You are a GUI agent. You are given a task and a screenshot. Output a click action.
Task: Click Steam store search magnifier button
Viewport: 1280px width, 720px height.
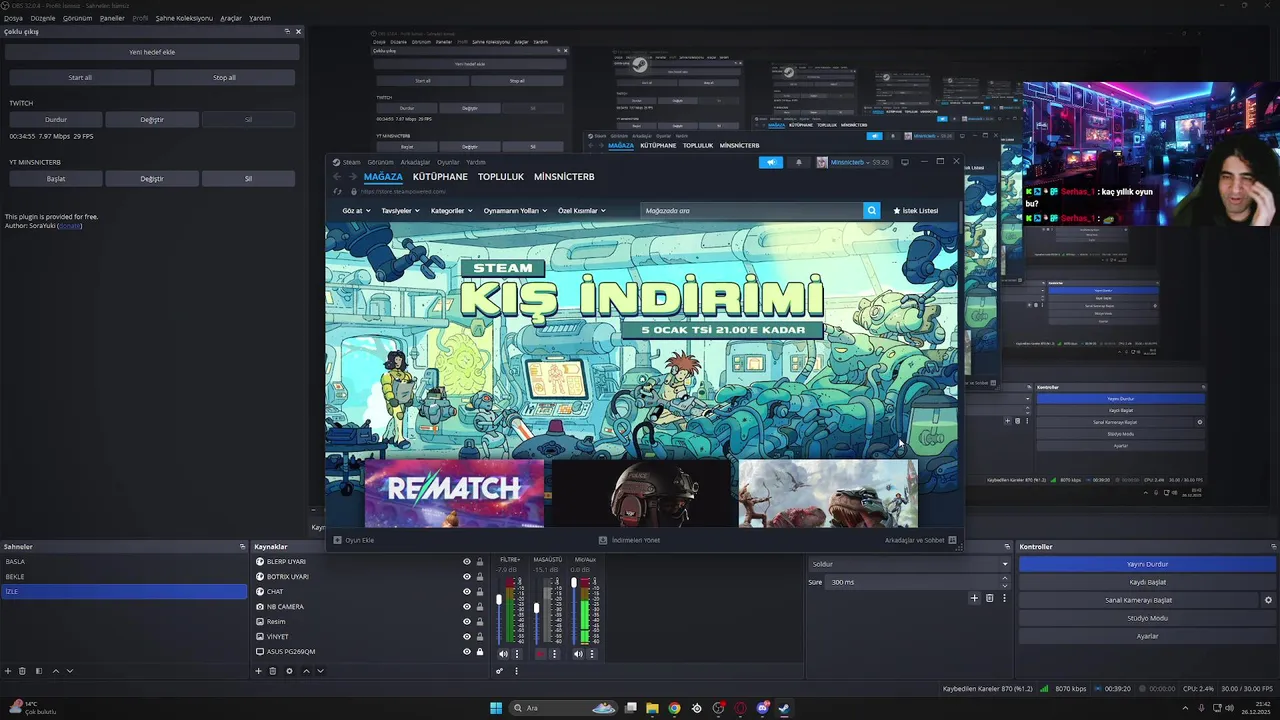[x=871, y=211]
